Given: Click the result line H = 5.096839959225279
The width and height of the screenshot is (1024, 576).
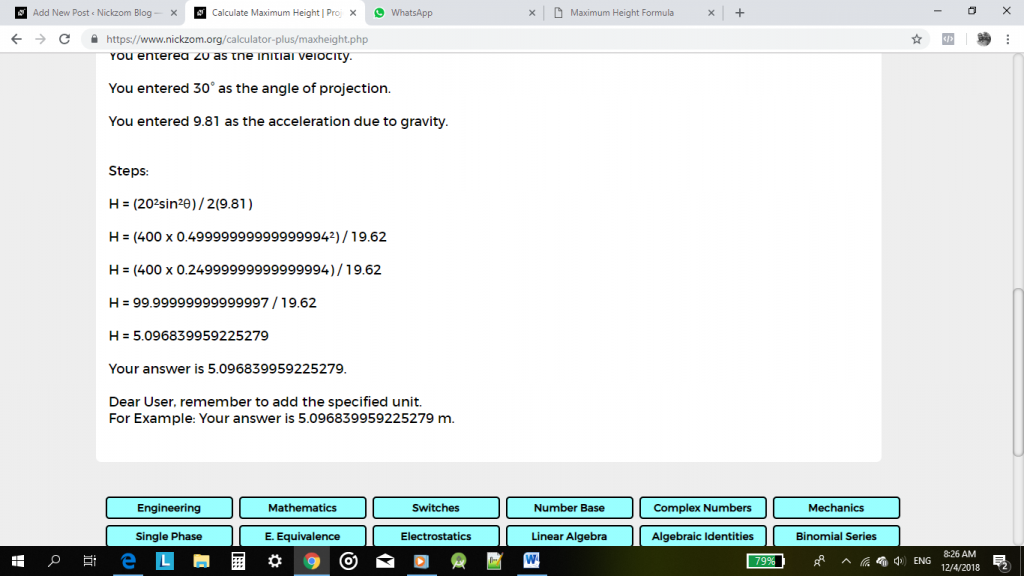Looking at the screenshot, I should [x=189, y=336].
